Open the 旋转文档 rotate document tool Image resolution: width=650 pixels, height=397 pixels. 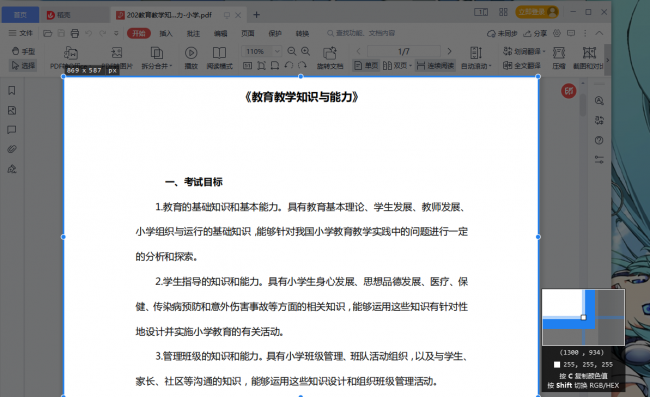(330, 57)
